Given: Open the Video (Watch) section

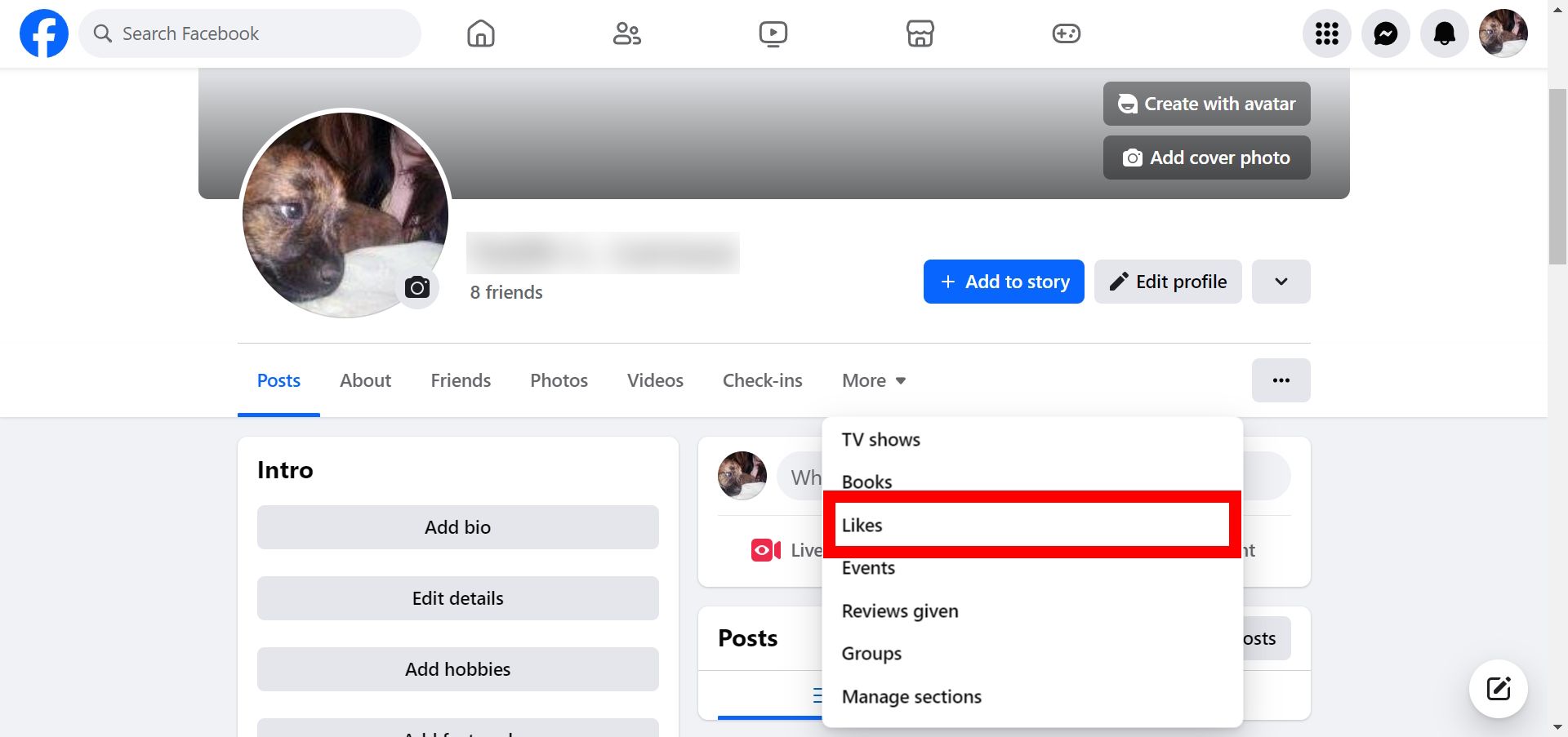Looking at the screenshot, I should [773, 33].
